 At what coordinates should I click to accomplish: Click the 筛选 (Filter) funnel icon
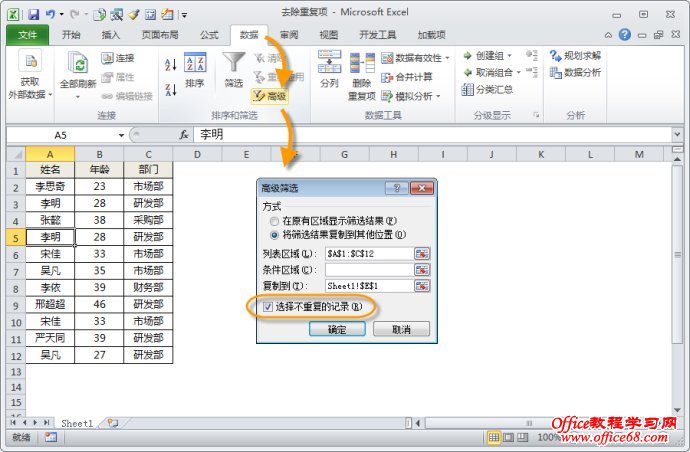click(234, 62)
